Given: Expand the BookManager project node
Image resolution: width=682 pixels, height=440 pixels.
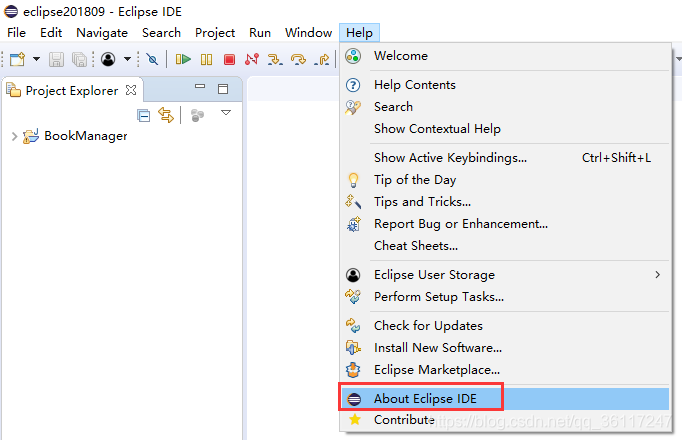Looking at the screenshot, I should [x=14, y=137].
